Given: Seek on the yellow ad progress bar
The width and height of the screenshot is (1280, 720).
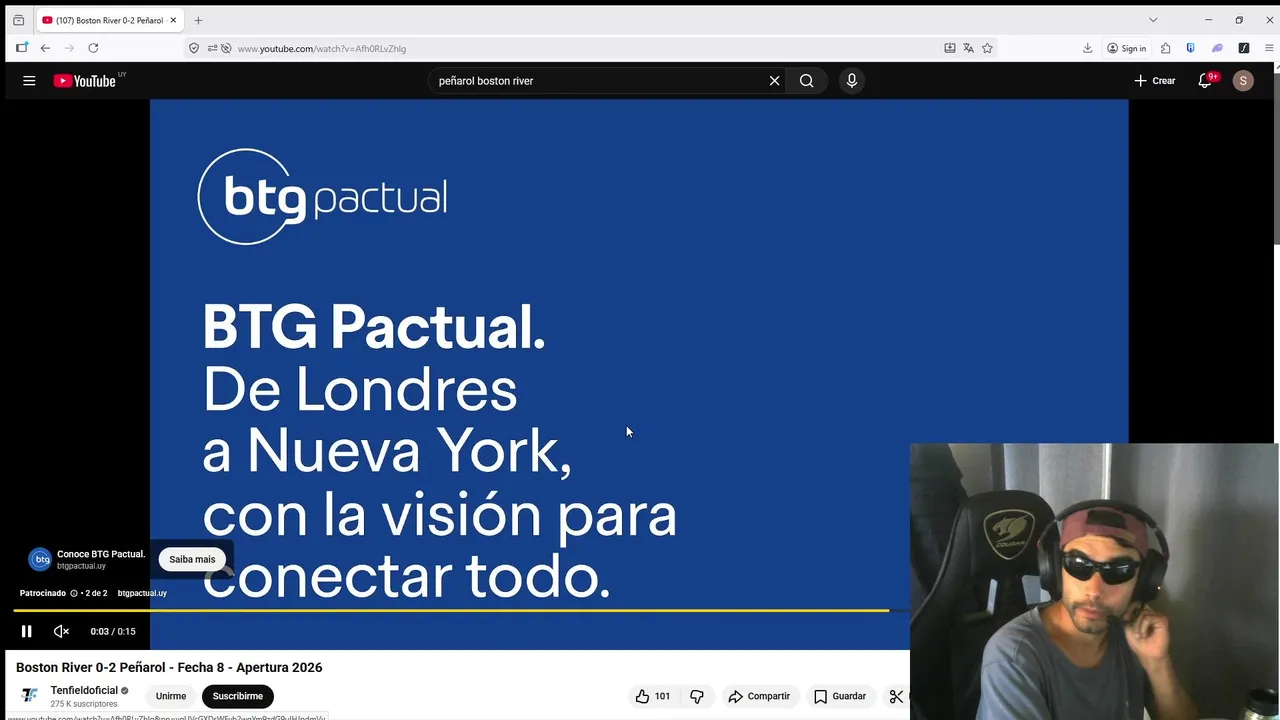Looking at the screenshot, I should [x=451, y=610].
